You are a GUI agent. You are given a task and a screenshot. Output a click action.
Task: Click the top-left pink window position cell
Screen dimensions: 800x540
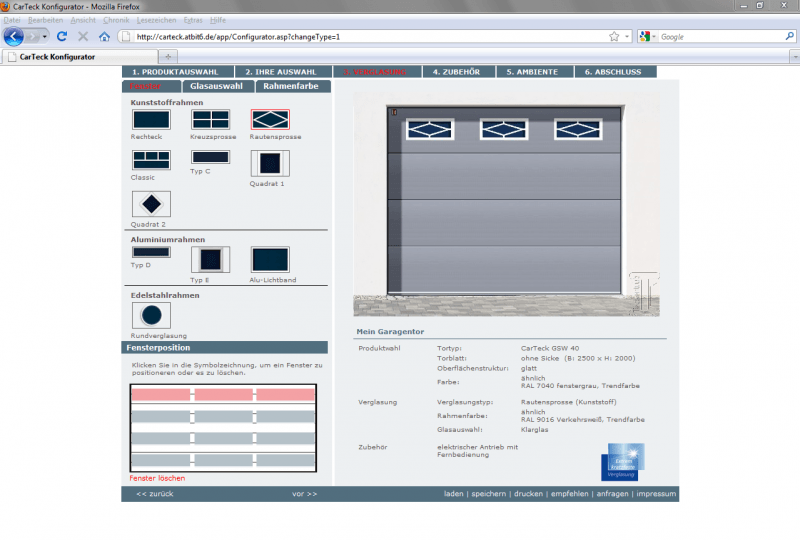tap(161, 395)
